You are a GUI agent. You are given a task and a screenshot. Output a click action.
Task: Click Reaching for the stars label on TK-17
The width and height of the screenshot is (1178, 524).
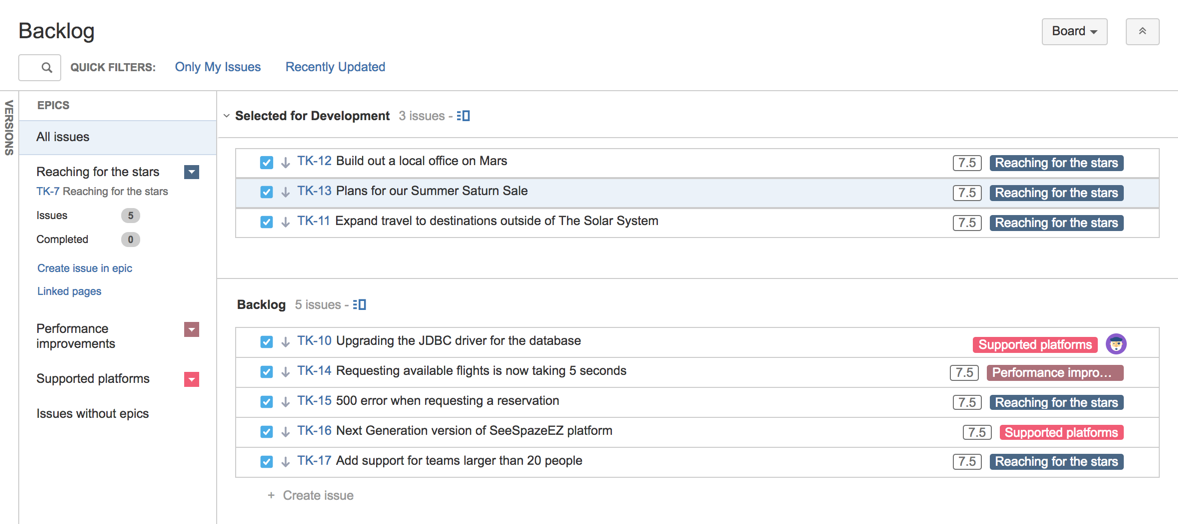click(1056, 462)
